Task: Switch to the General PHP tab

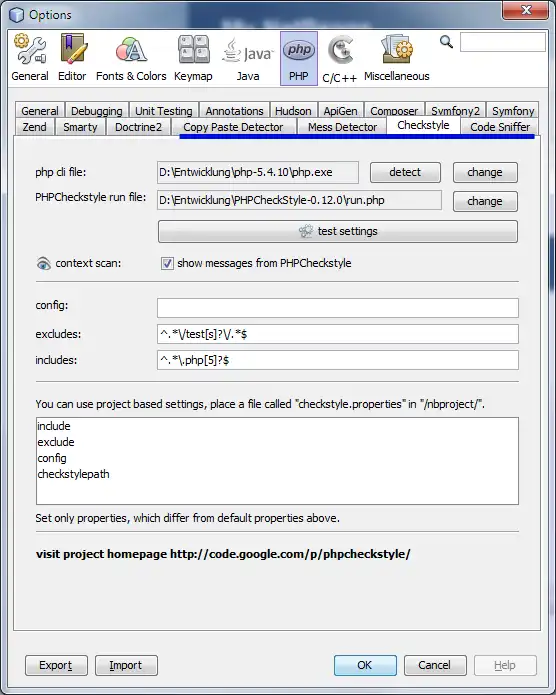Action: click(x=40, y=110)
